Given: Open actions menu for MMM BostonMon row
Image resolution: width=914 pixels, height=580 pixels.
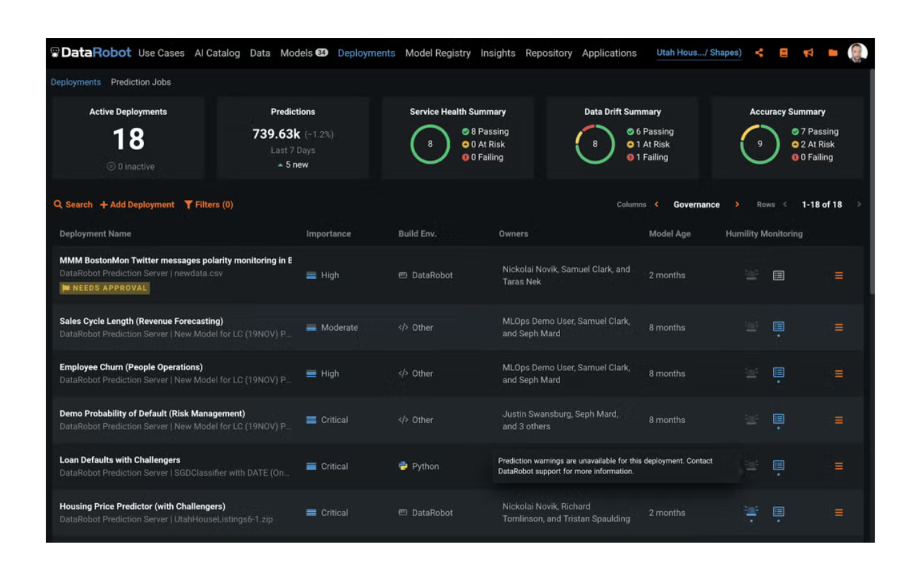Looking at the screenshot, I should coord(839,275).
